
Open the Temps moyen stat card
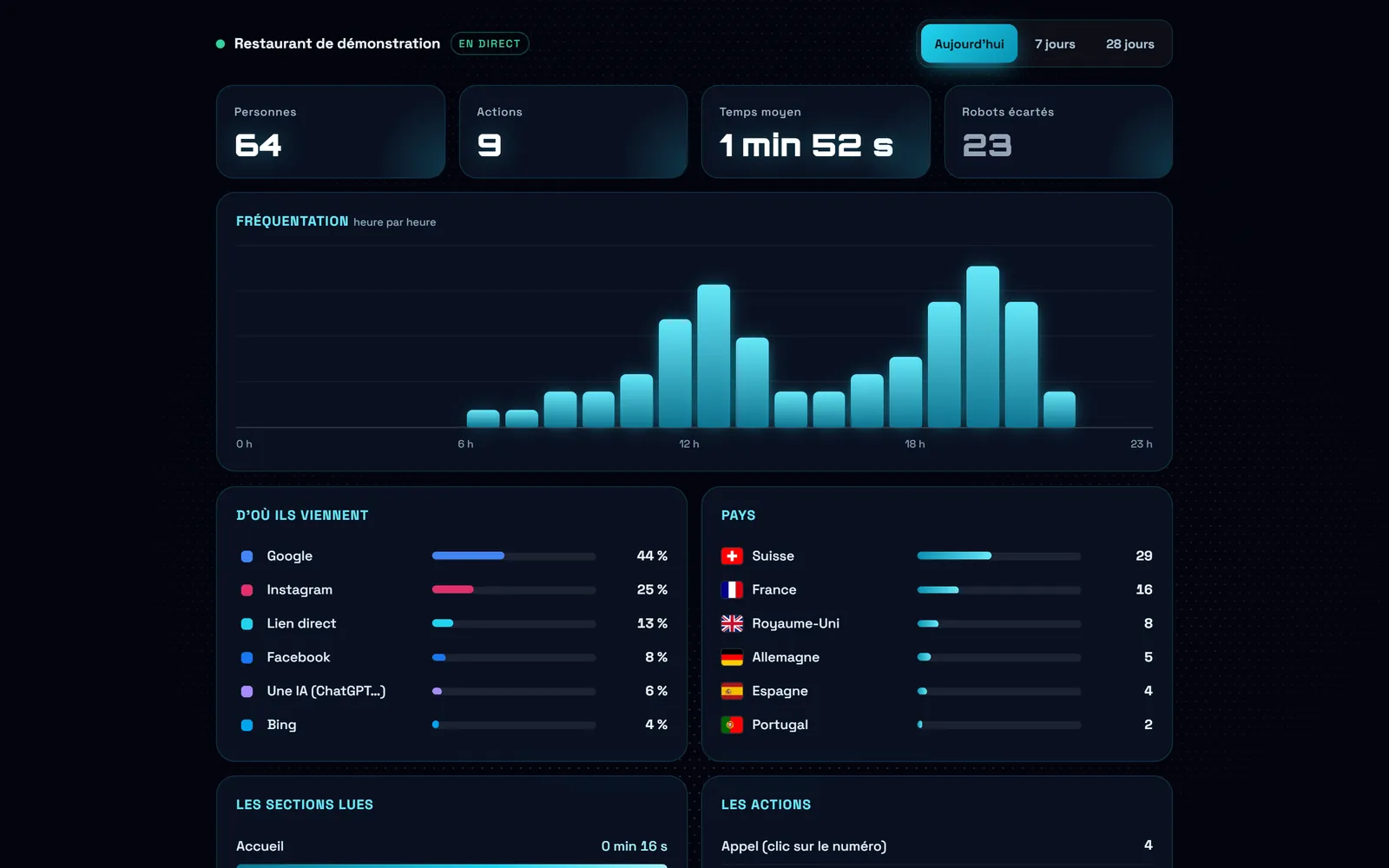click(x=816, y=132)
